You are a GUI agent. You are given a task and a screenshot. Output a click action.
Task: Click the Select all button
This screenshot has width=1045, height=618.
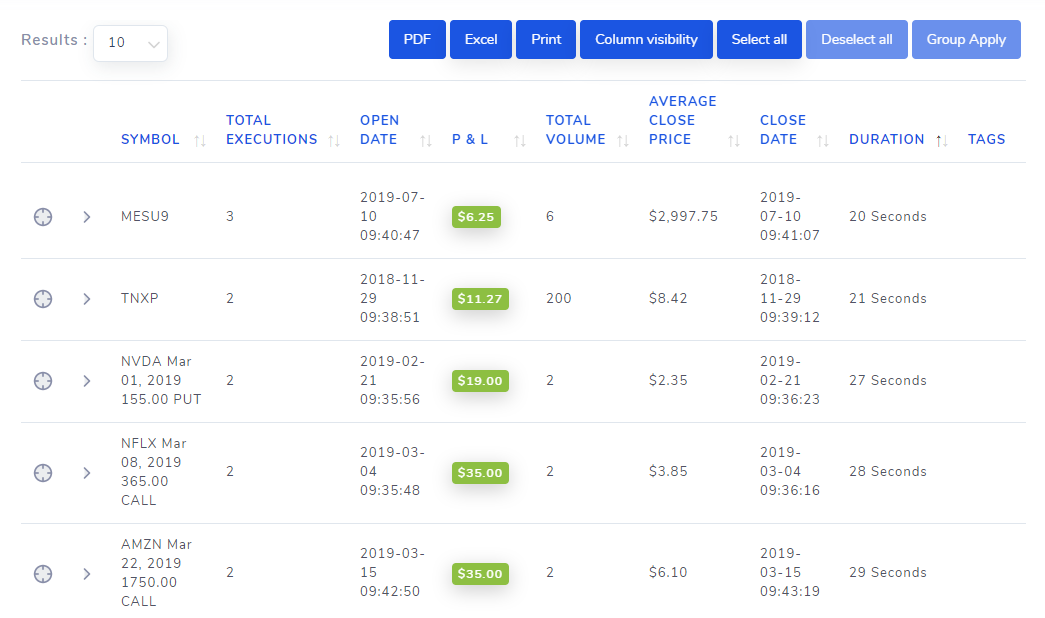759,39
